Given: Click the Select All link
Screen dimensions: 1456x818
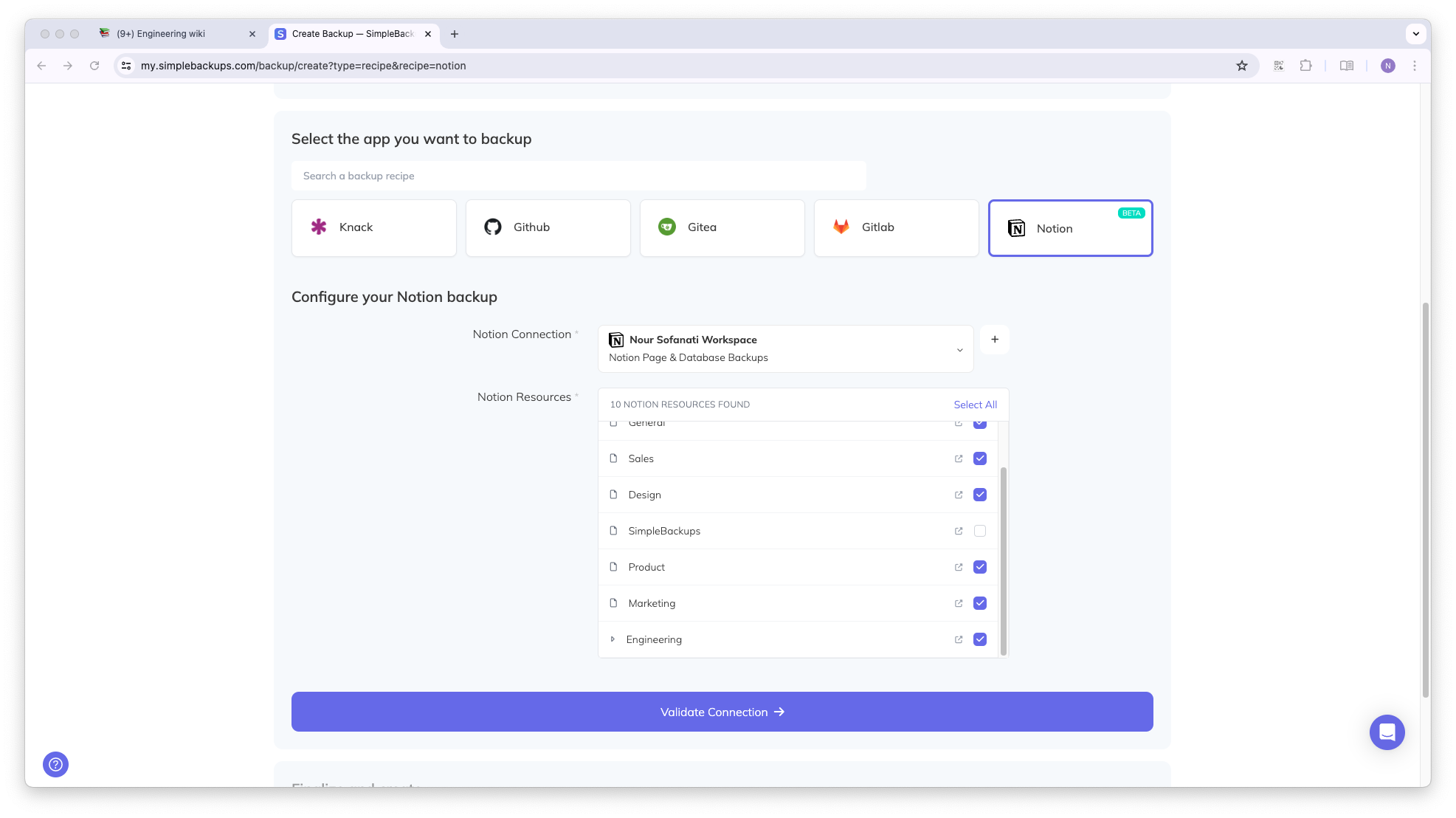Looking at the screenshot, I should tap(975, 405).
